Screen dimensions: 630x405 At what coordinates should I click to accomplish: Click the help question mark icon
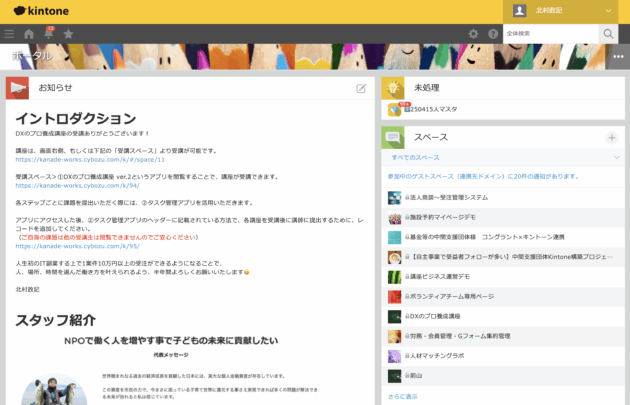tap(493, 34)
